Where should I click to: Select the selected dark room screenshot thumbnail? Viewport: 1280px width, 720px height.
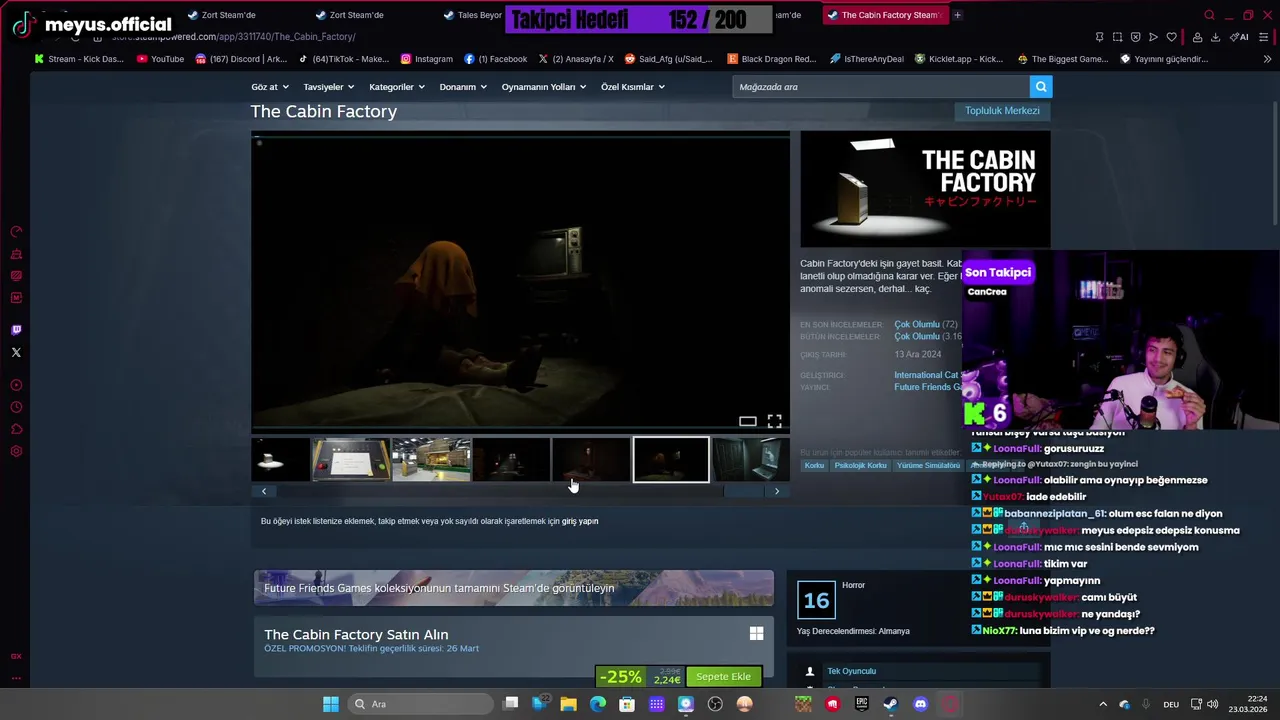point(671,460)
